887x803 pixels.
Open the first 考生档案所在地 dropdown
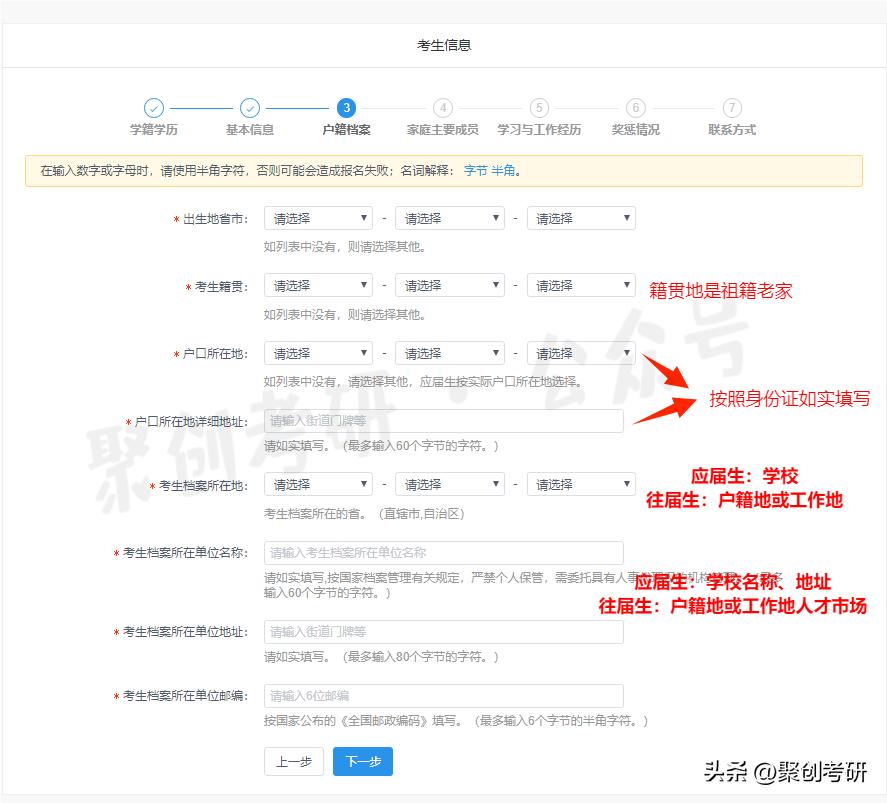pyautogui.click(x=317, y=483)
